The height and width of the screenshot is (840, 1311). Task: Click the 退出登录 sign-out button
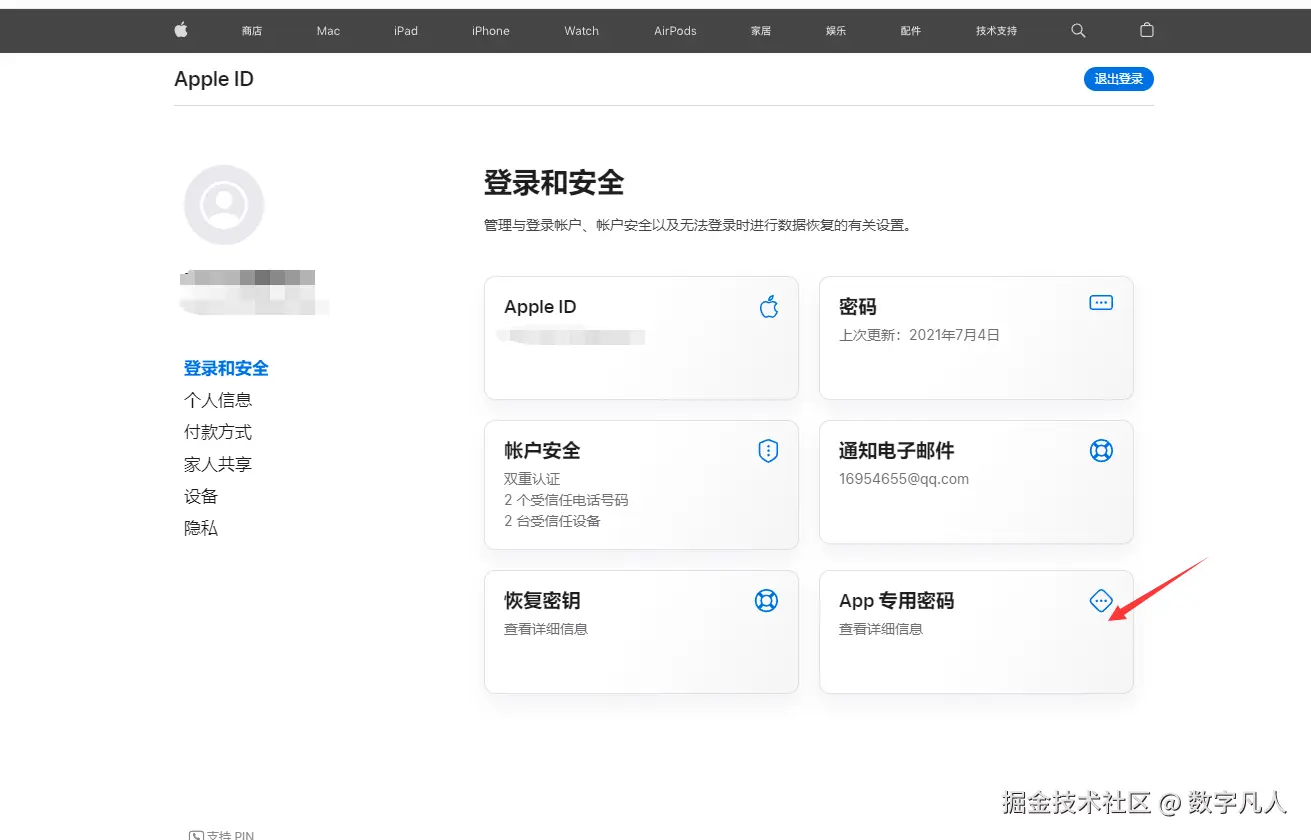point(1118,79)
